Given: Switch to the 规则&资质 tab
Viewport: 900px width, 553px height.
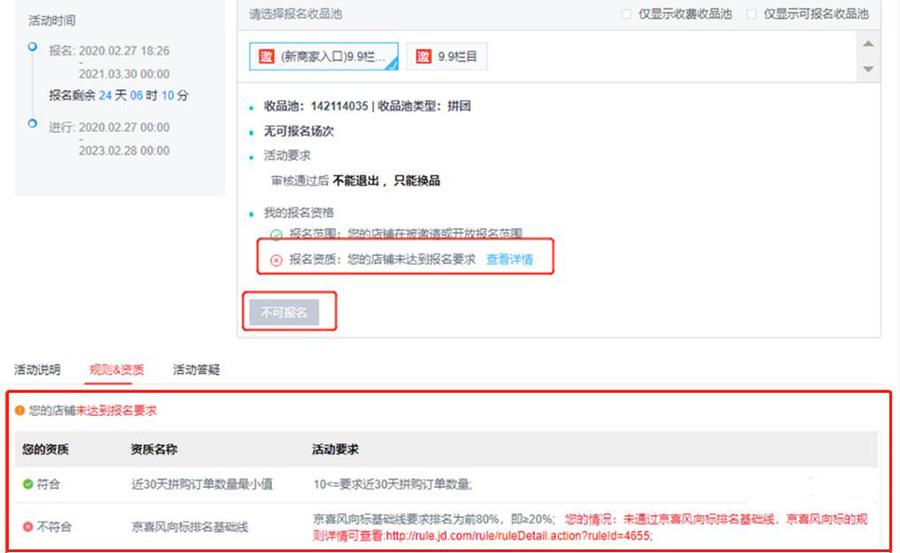Looking at the screenshot, I should point(116,370).
